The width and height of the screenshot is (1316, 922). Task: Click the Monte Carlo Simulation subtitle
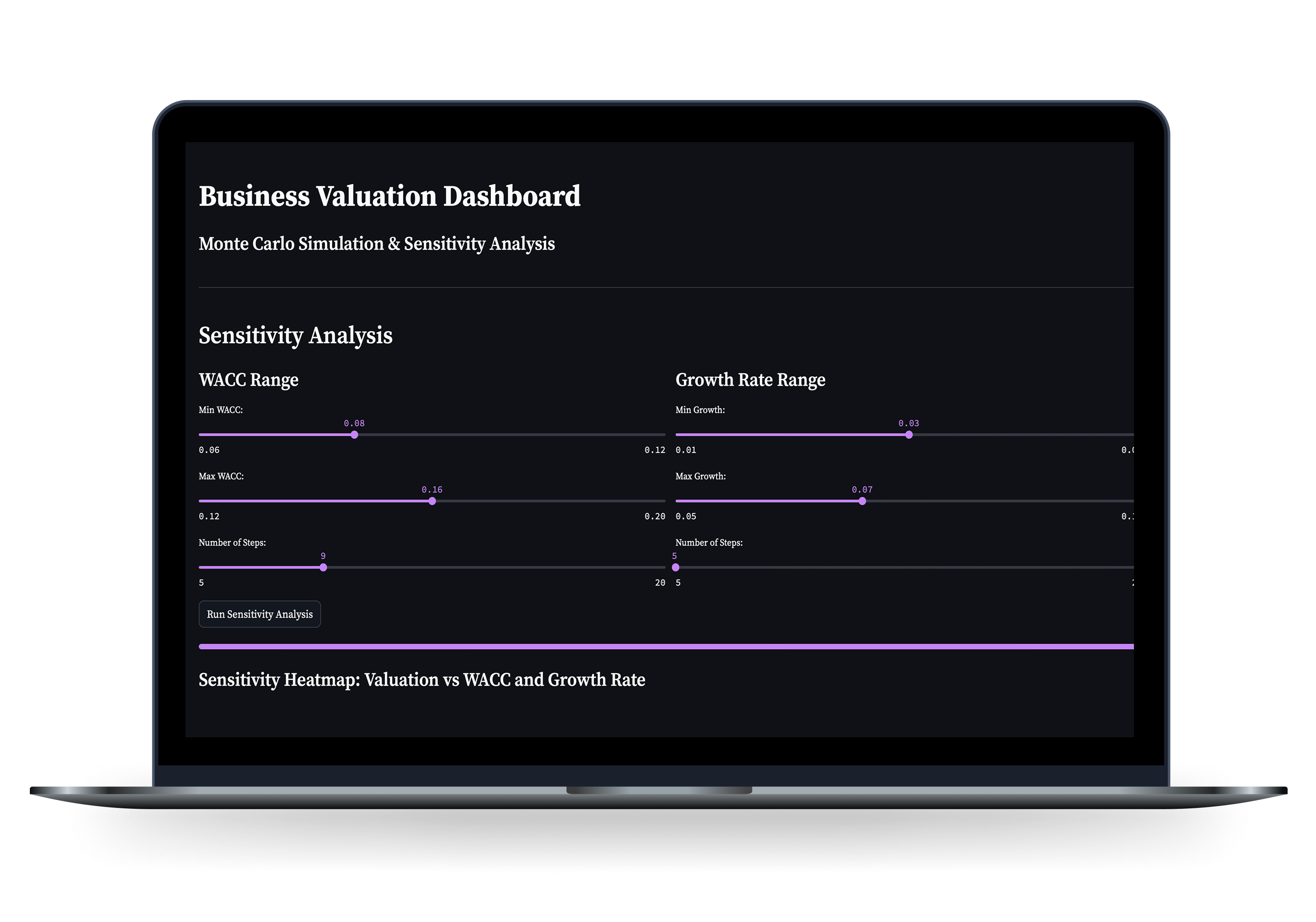click(376, 244)
